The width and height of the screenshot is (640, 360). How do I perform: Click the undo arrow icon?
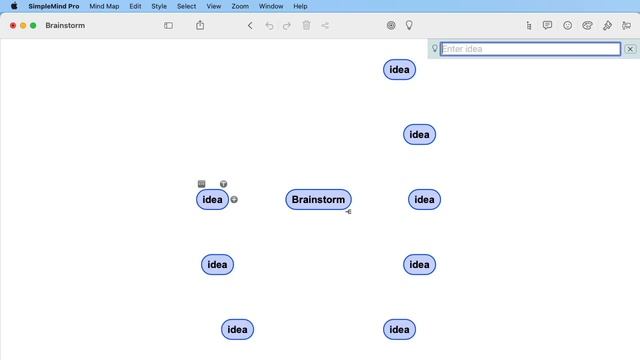coord(269,26)
